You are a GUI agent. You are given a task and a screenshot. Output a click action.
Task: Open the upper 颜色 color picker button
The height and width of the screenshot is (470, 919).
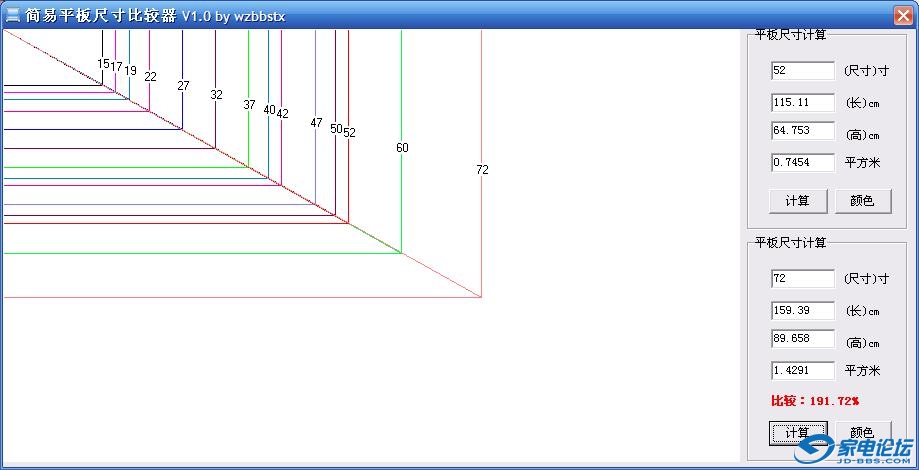[x=861, y=200]
